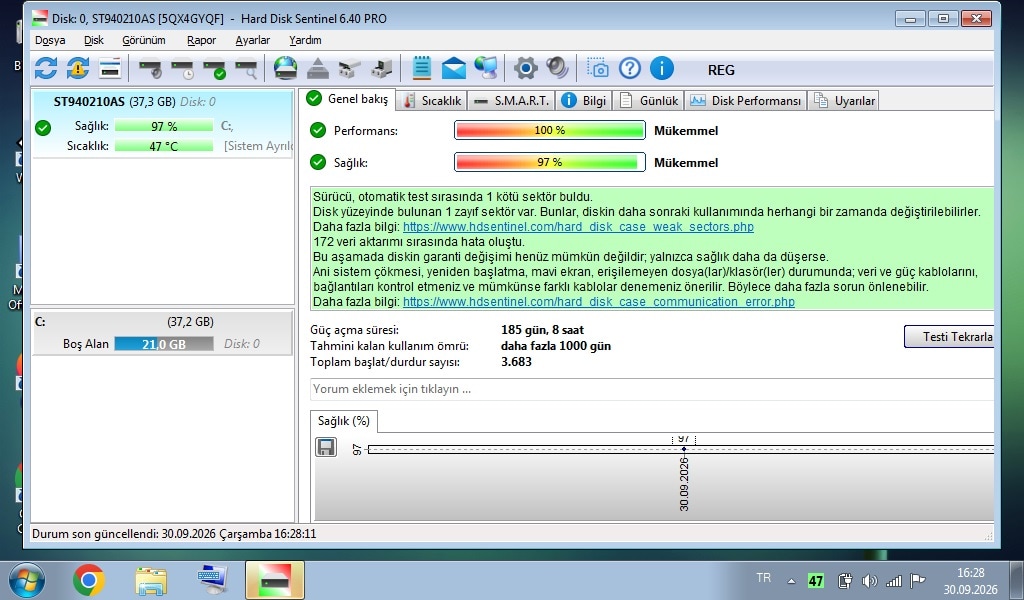Select the ST940210AS disk in left panel
Image resolution: width=1024 pixels, height=600 pixels.
coord(163,123)
